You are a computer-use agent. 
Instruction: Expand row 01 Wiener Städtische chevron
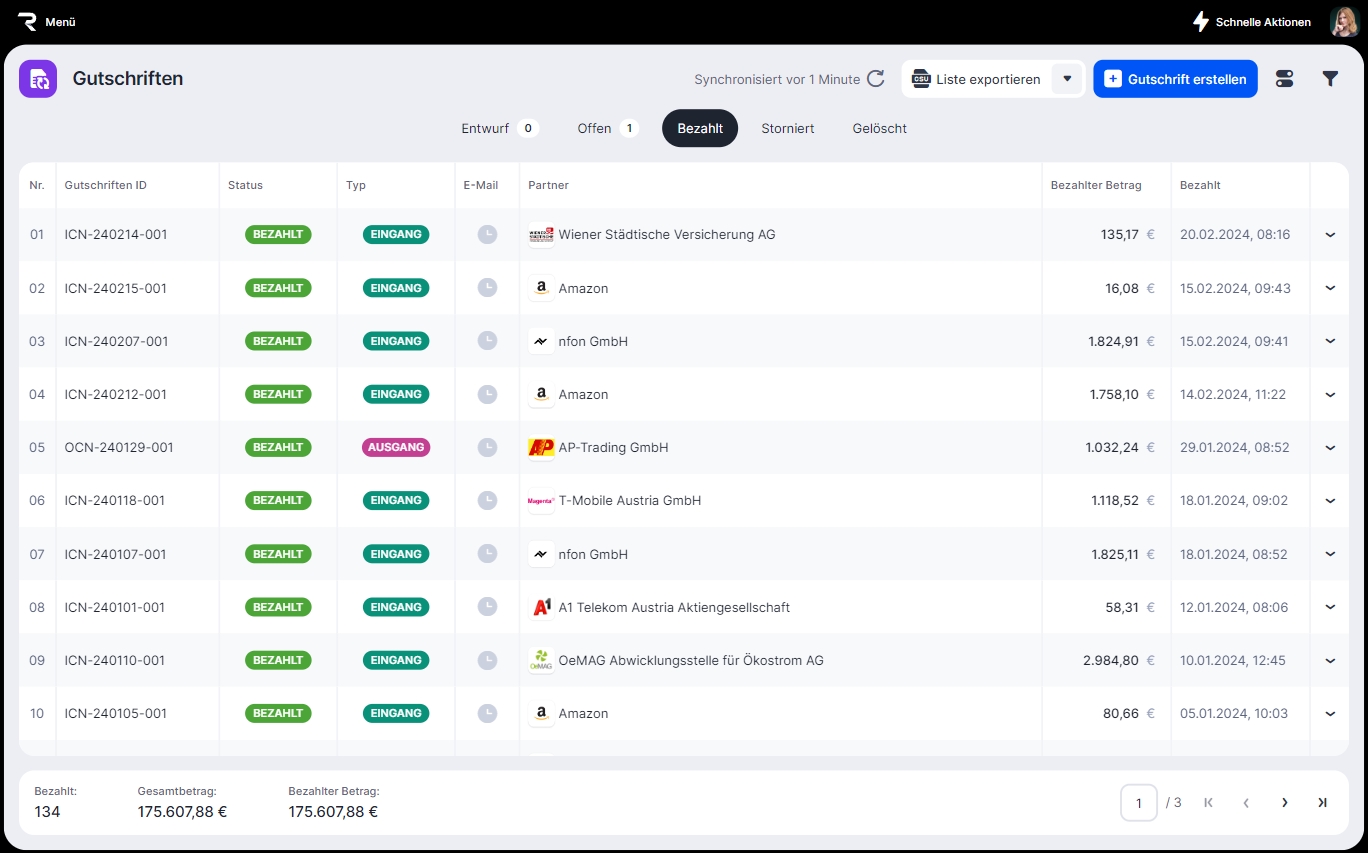1330,235
